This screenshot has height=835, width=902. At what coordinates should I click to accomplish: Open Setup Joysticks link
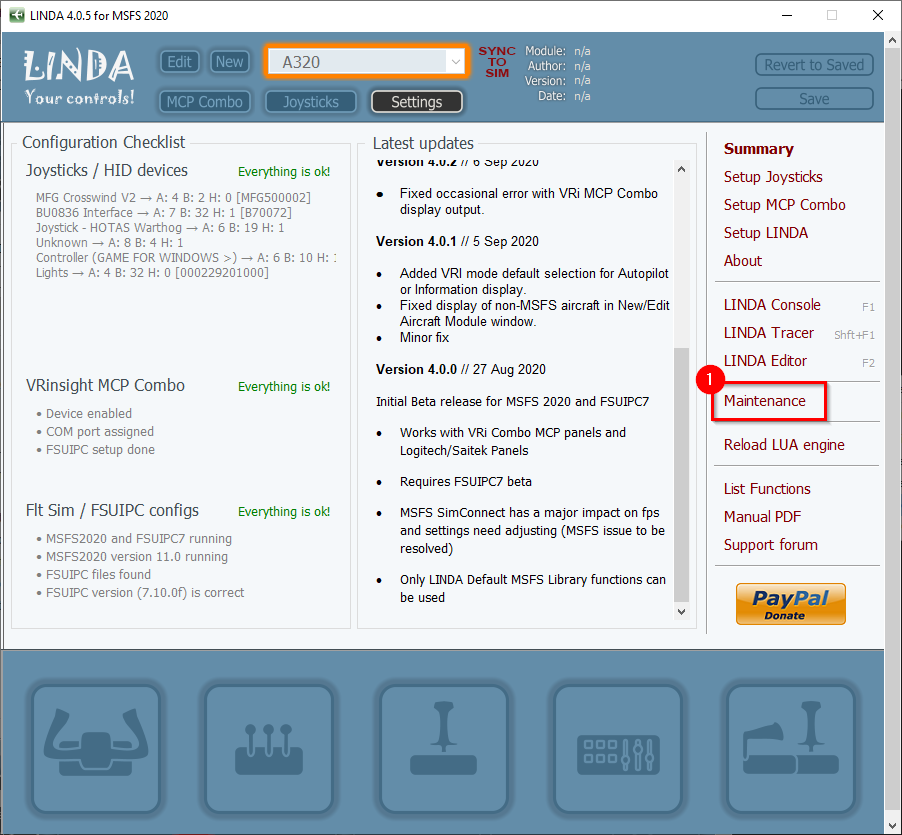point(773,177)
